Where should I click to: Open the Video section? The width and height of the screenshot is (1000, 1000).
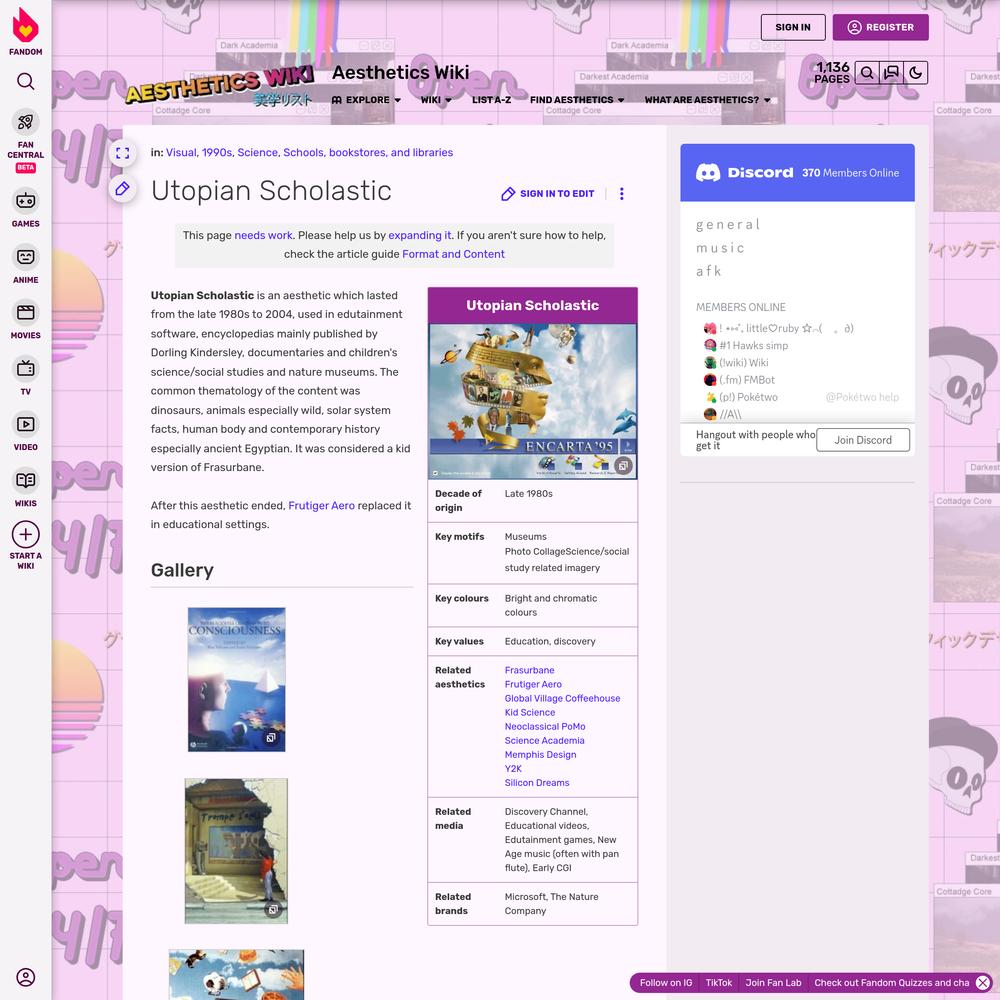[26, 431]
